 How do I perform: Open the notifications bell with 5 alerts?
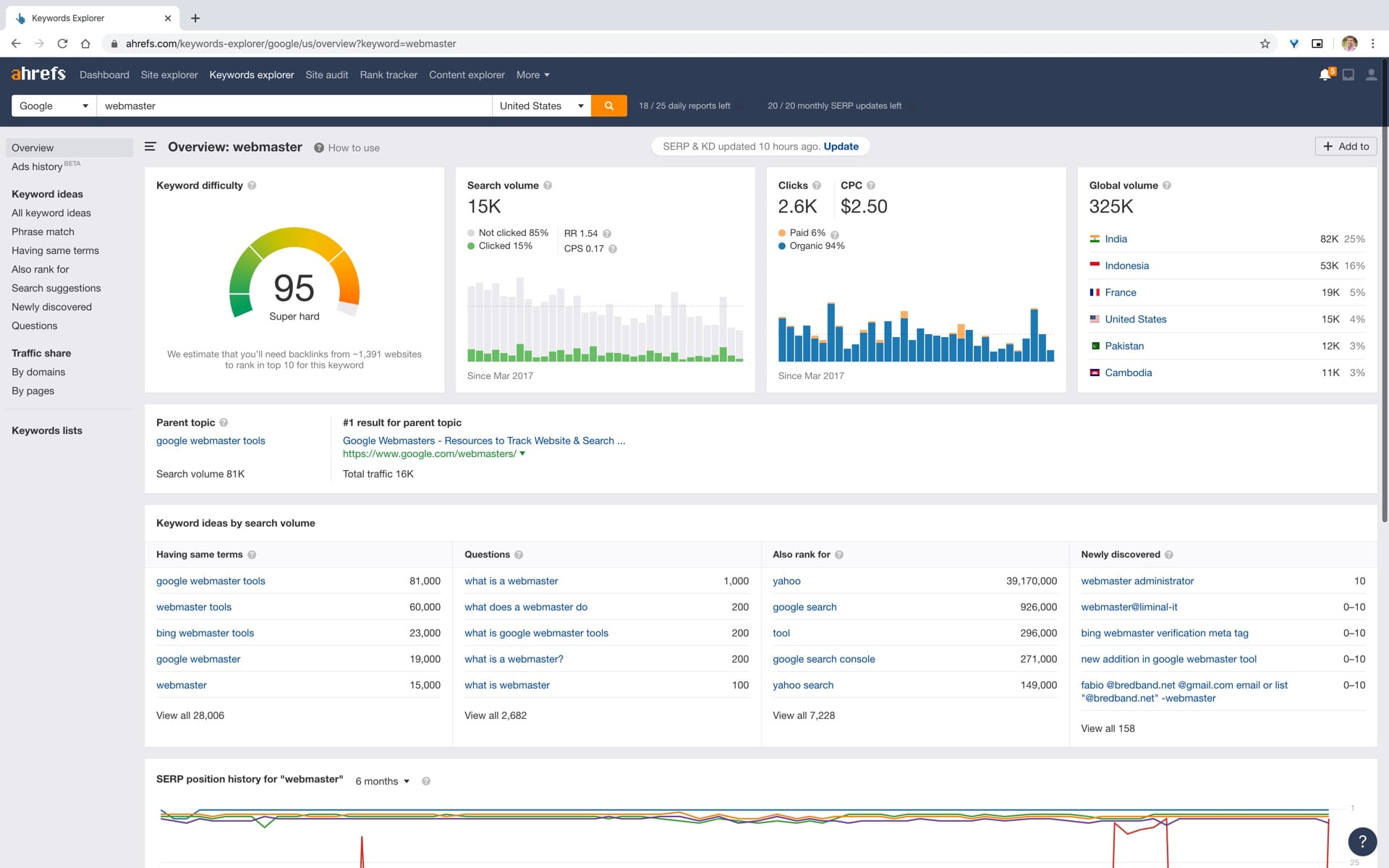pos(1326,75)
